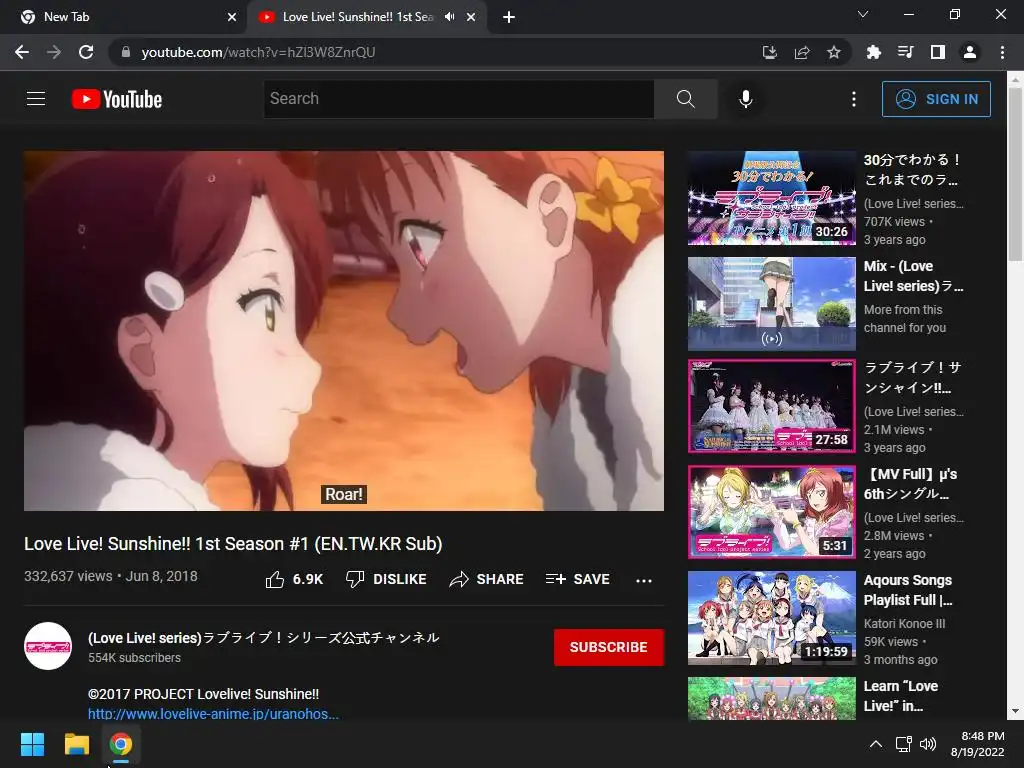Image resolution: width=1024 pixels, height=768 pixels.
Task: Open the 27:58 live concert thumbnail
Action: tap(771, 406)
